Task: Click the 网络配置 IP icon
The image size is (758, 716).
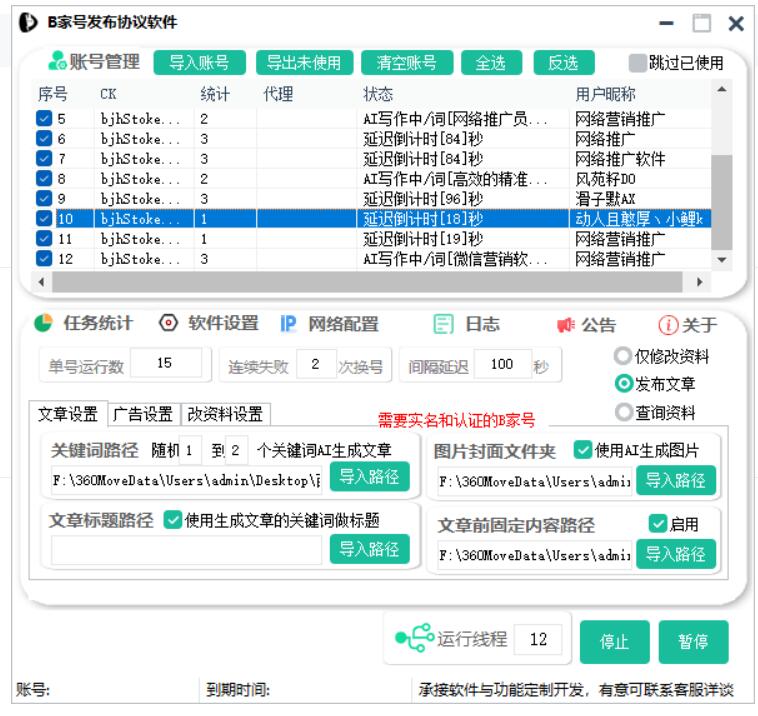Action: point(289,324)
